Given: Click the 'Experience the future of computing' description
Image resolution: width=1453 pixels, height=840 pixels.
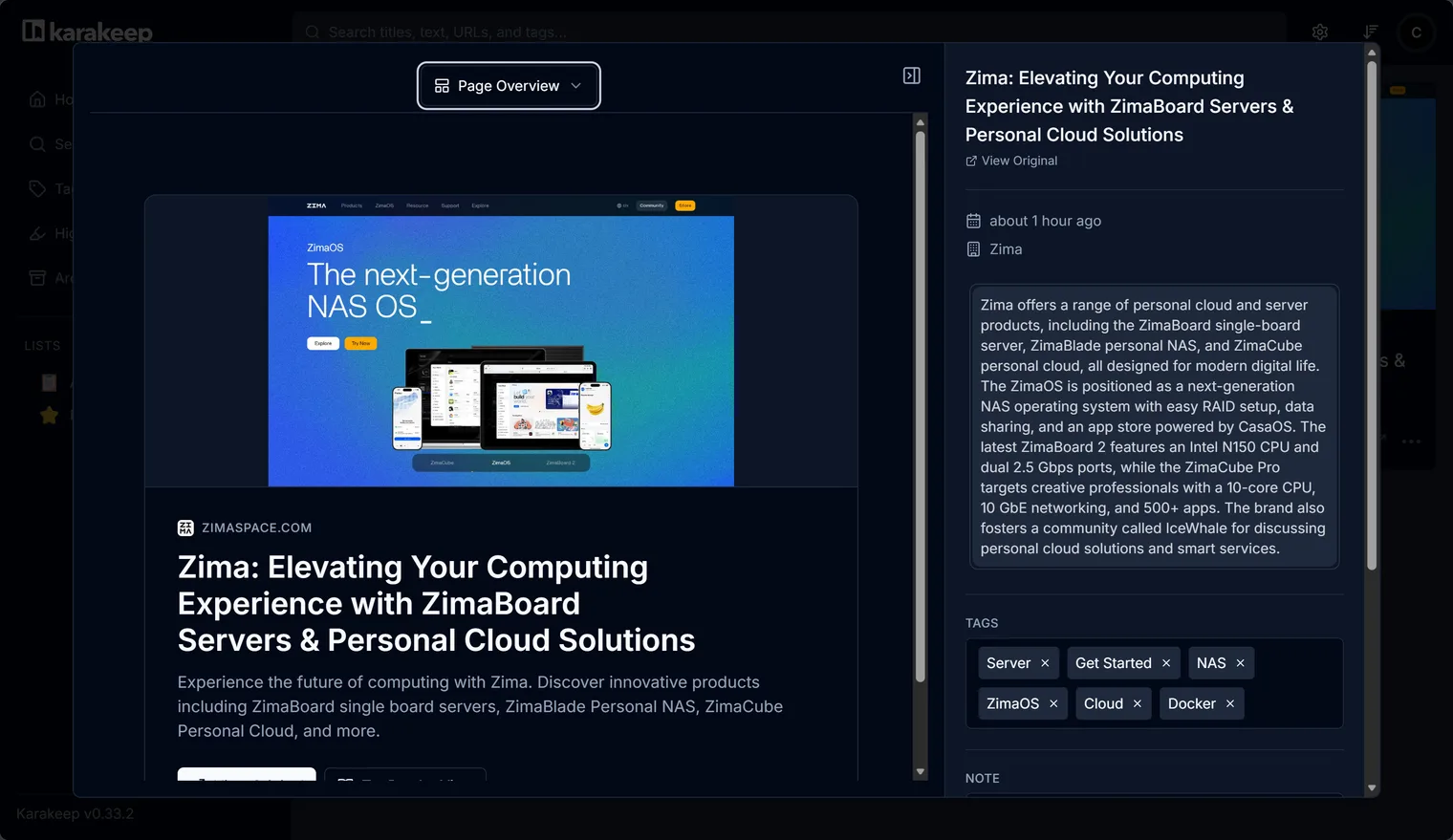Looking at the screenshot, I should pos(480,707).
